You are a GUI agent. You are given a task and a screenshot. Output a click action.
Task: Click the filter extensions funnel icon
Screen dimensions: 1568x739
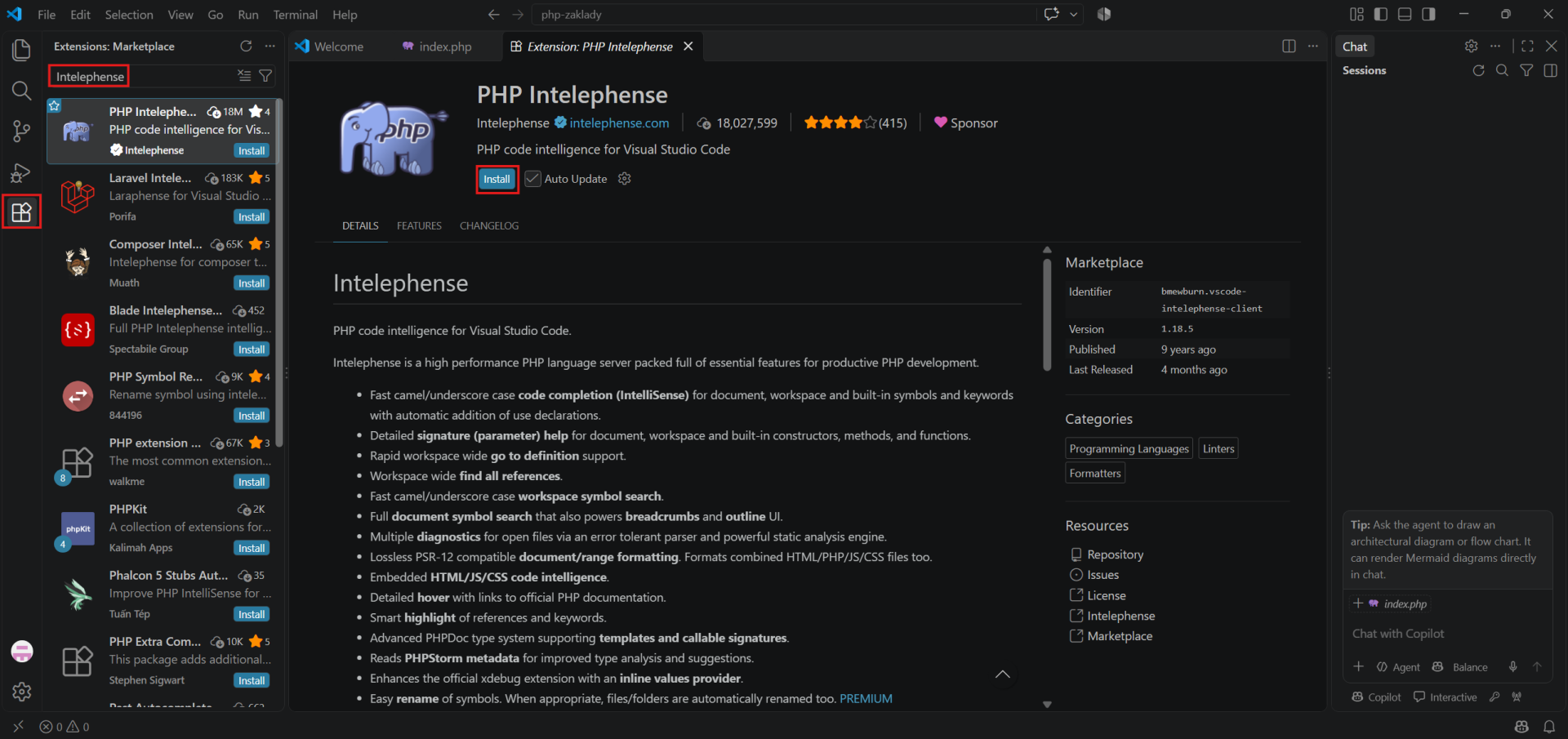point(265,76)
